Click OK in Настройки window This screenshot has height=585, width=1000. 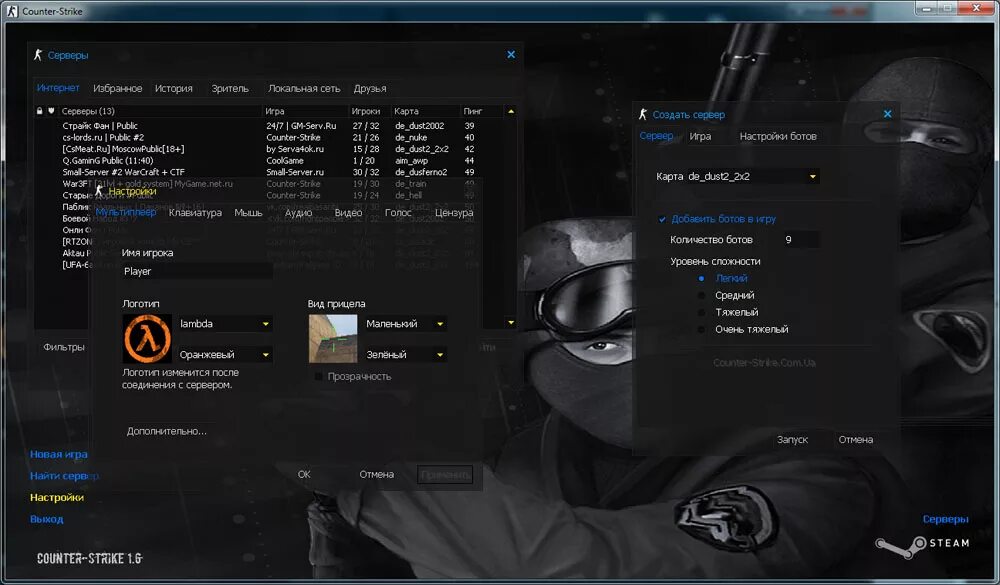304,475
